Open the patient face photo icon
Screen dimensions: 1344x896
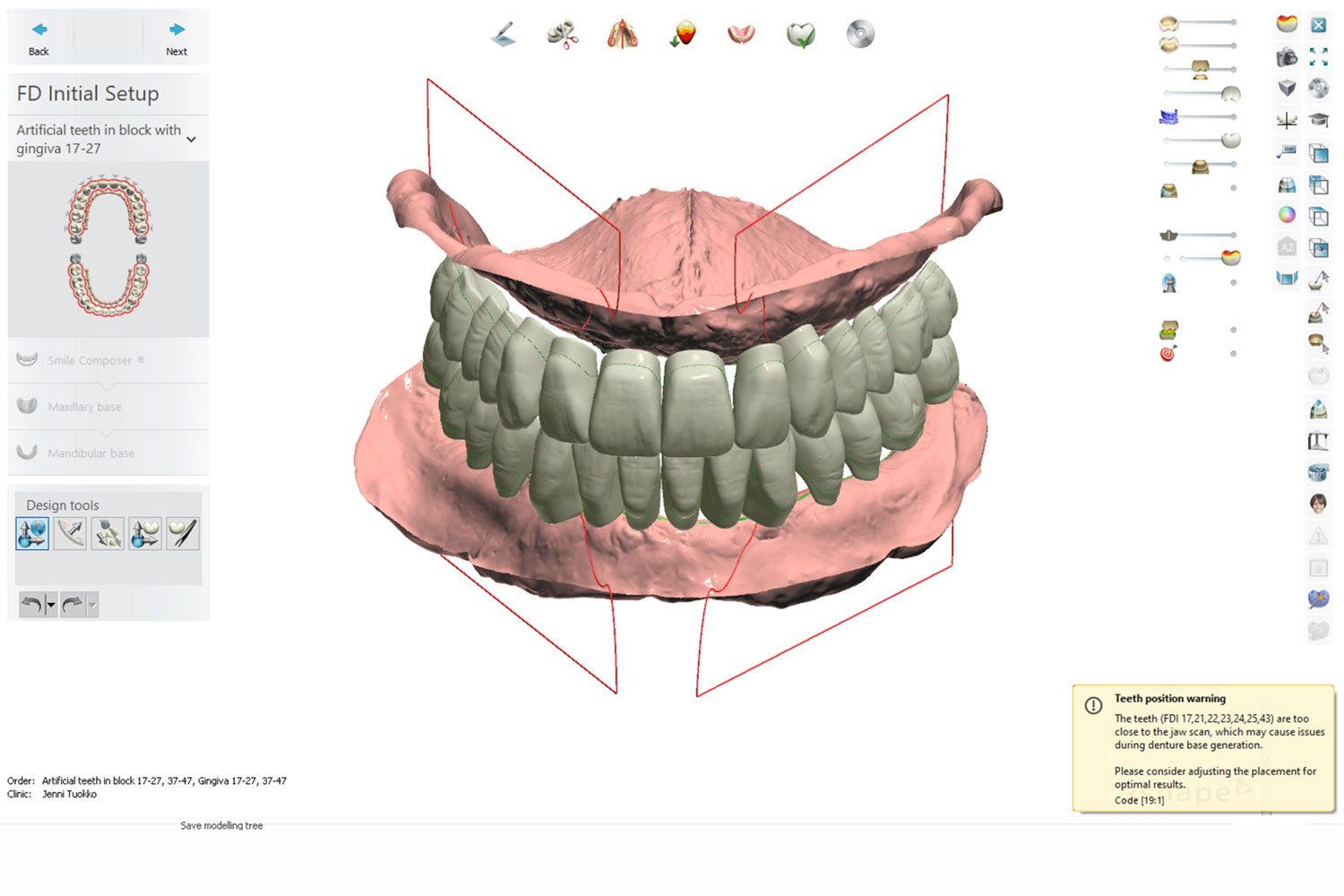1318,504
